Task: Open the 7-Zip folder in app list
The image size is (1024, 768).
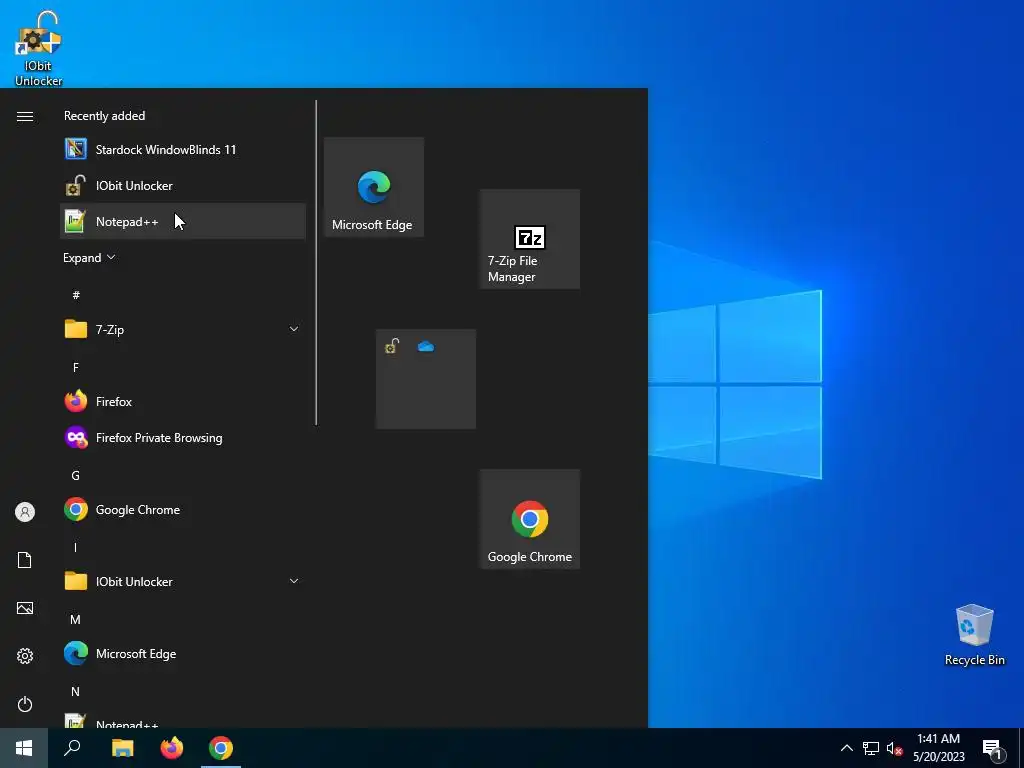Action: [183, 329]
